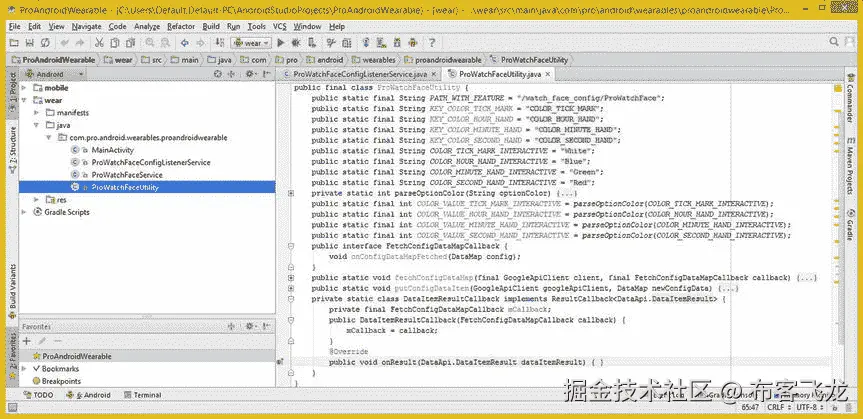This screenshot has width=863, height=419.
Task: Open the Refactor menu
Action: click(x=181, y=26)
